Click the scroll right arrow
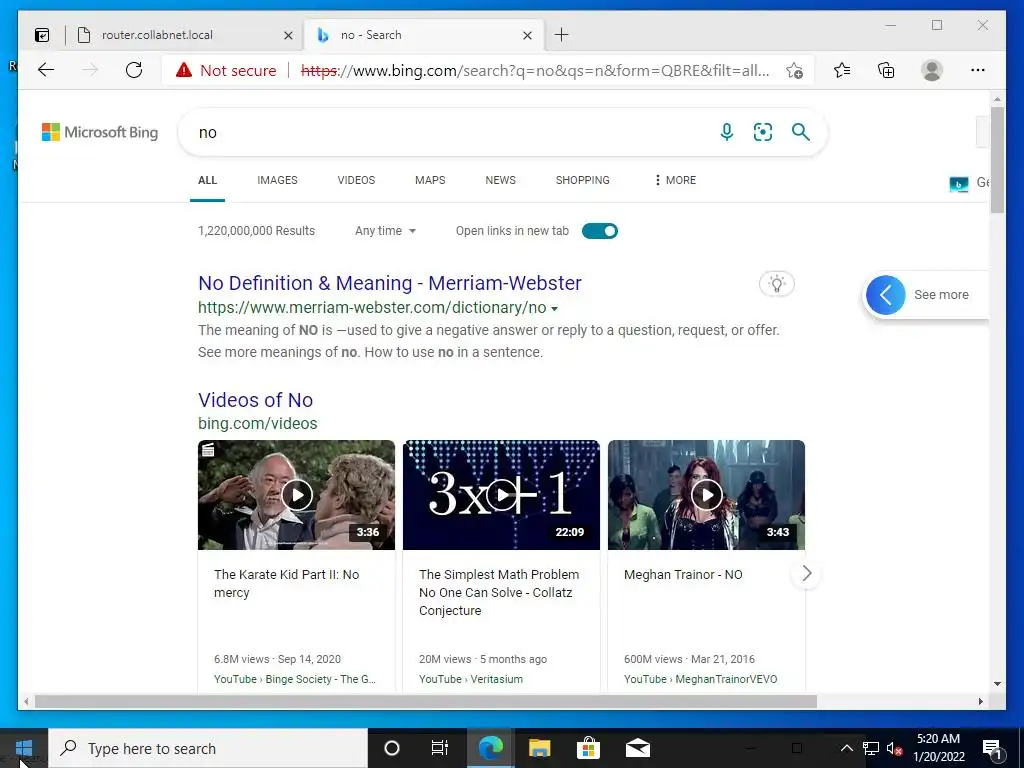 [x=980, y=701]
